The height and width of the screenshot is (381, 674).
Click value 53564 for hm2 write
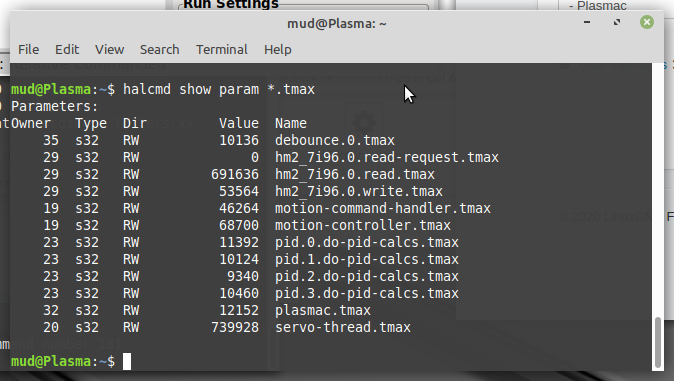(239, 192)
